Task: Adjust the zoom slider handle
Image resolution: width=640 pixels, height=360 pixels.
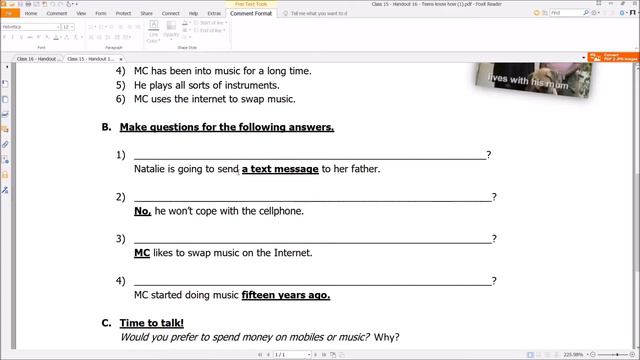Action: (x=618, y=355)
